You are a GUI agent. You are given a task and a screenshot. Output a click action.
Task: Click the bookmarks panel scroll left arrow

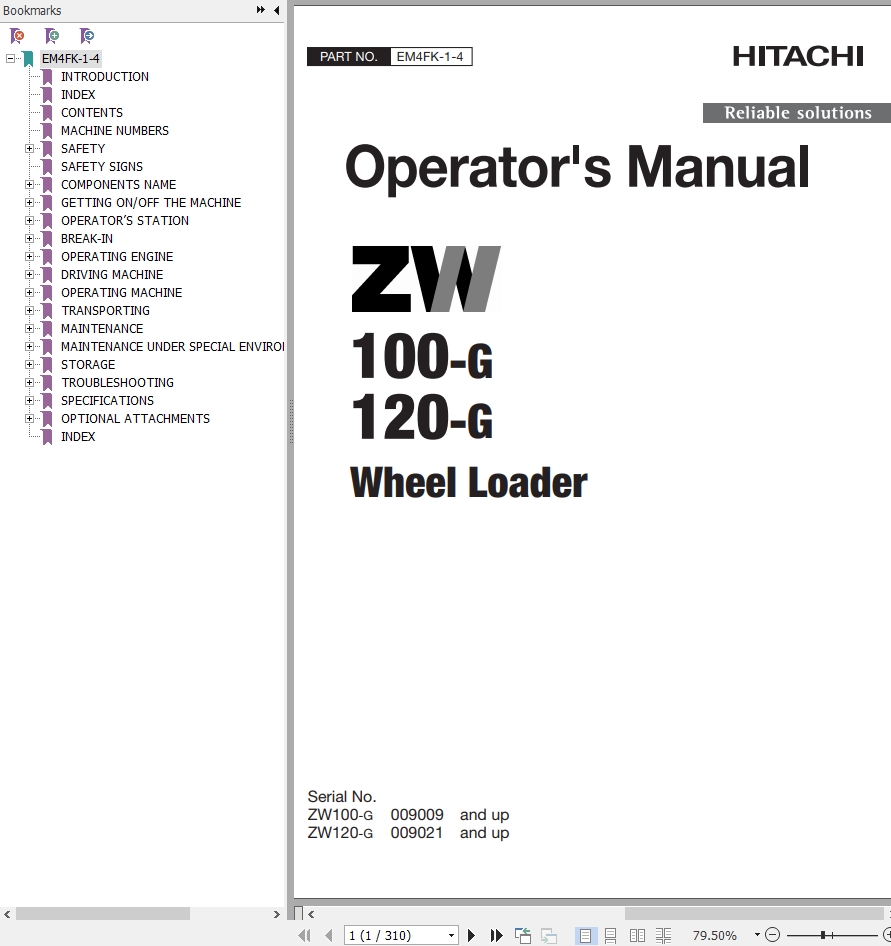click(x=7, y=914)
